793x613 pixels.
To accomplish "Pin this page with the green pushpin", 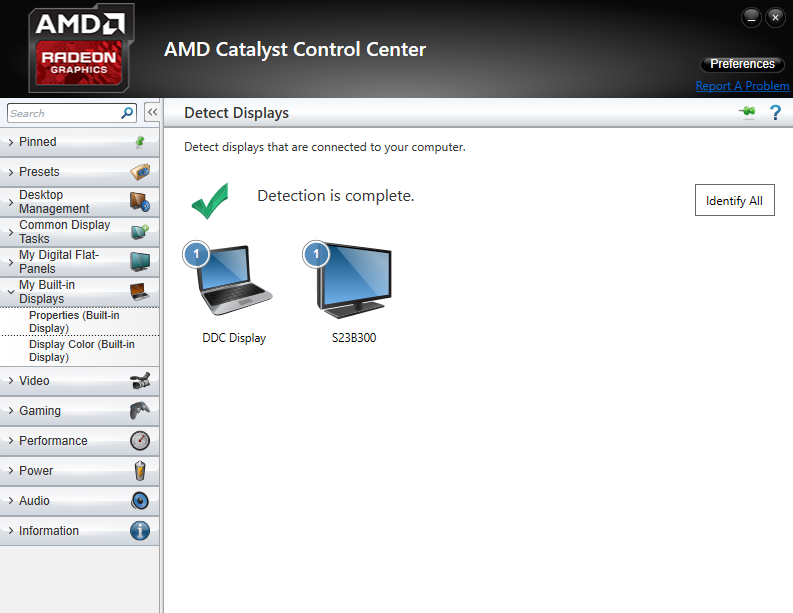I will coord(747,111).
